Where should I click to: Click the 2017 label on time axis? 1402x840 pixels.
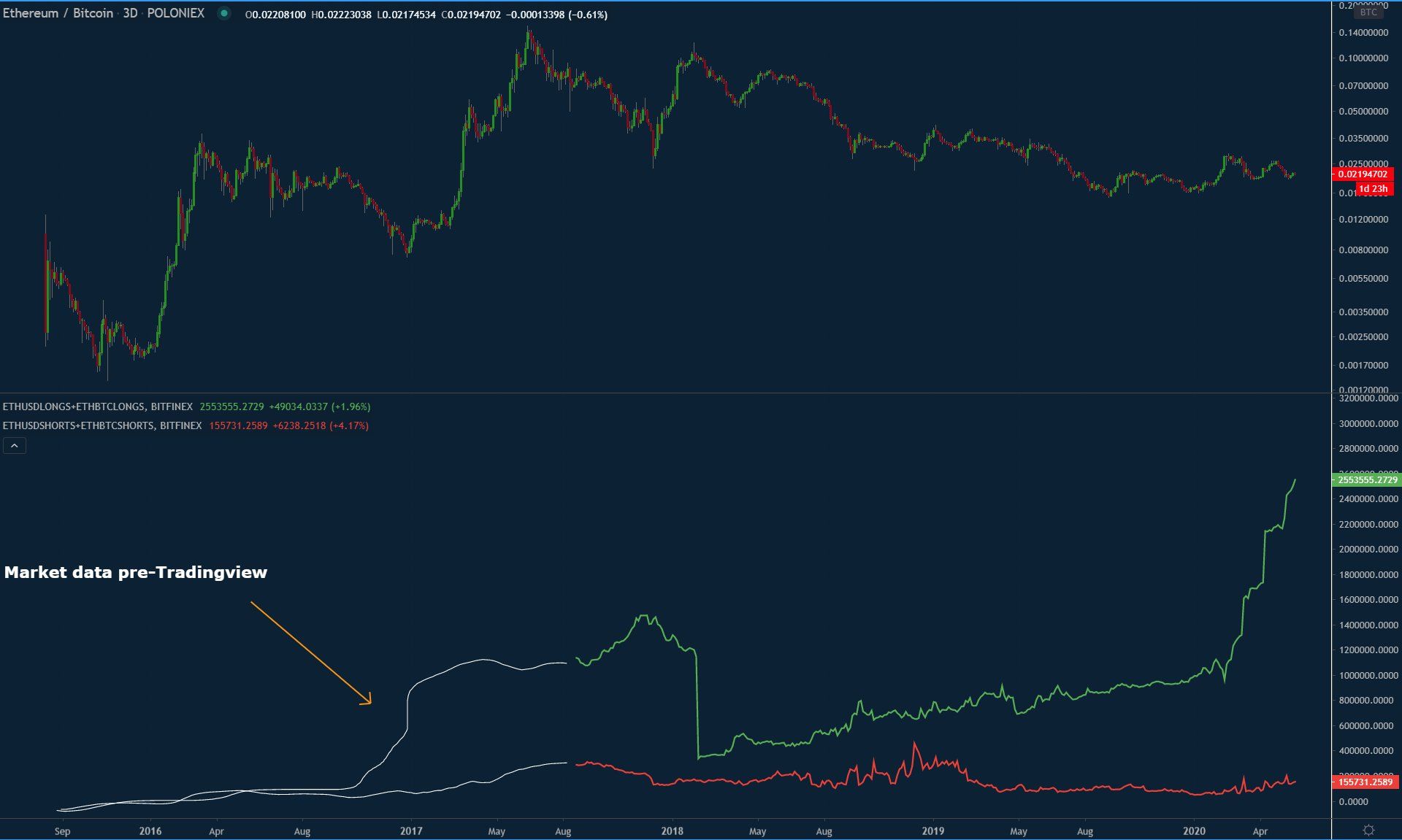click(411, 831)
